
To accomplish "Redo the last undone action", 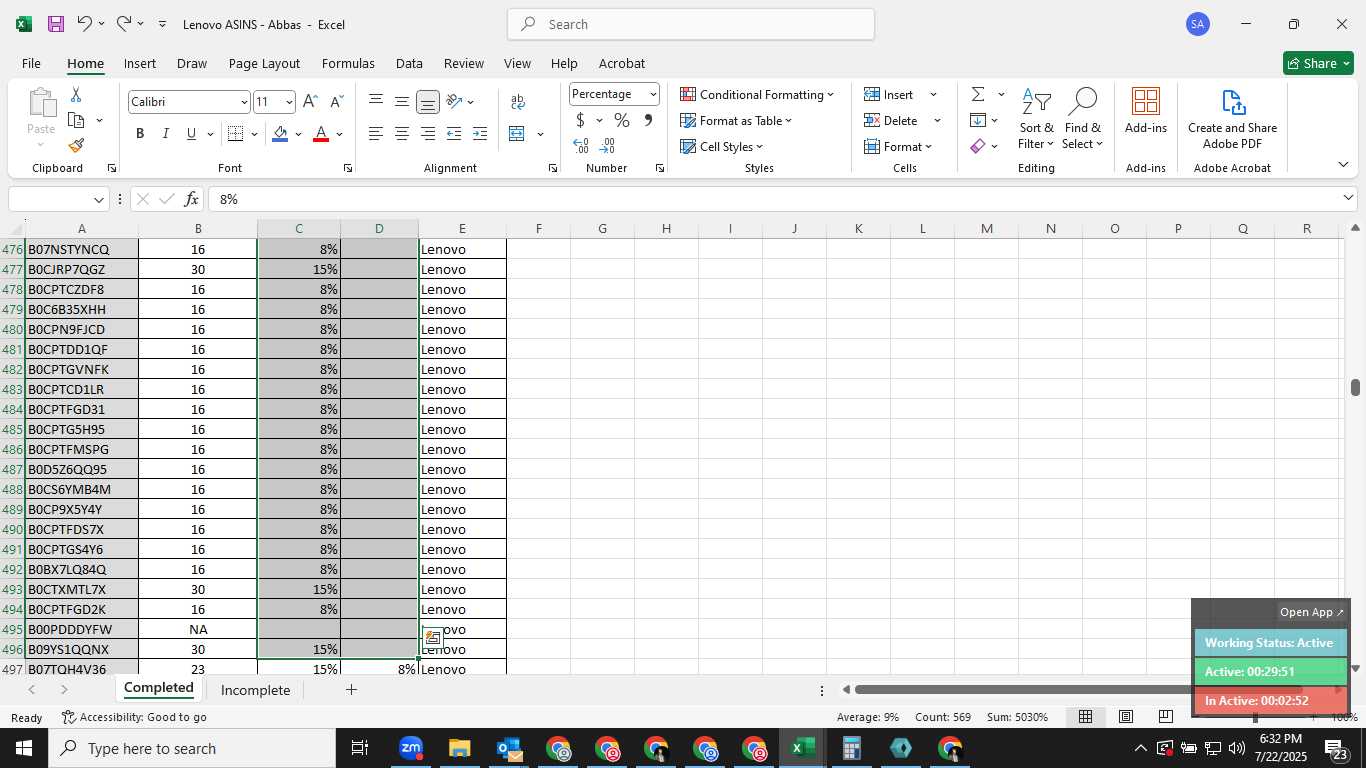I will point(123,24).
